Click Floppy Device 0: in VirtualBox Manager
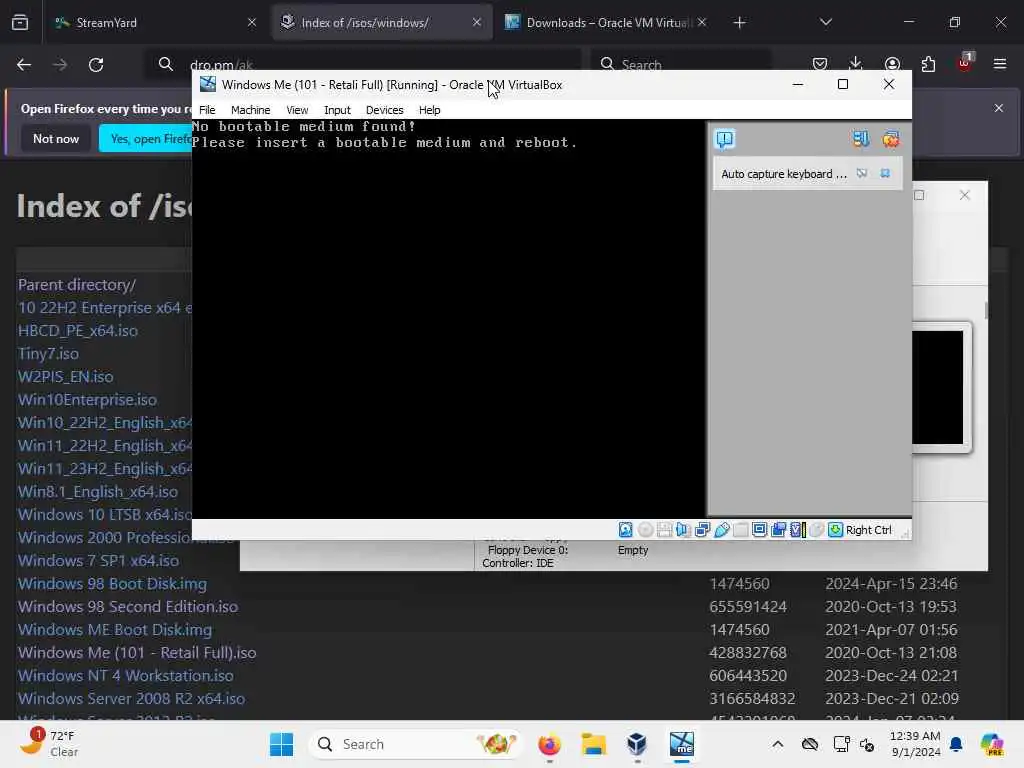Image resolution: width=1024 pixels, height=768 pixels. pyautogui.click(x=528, y=550)
